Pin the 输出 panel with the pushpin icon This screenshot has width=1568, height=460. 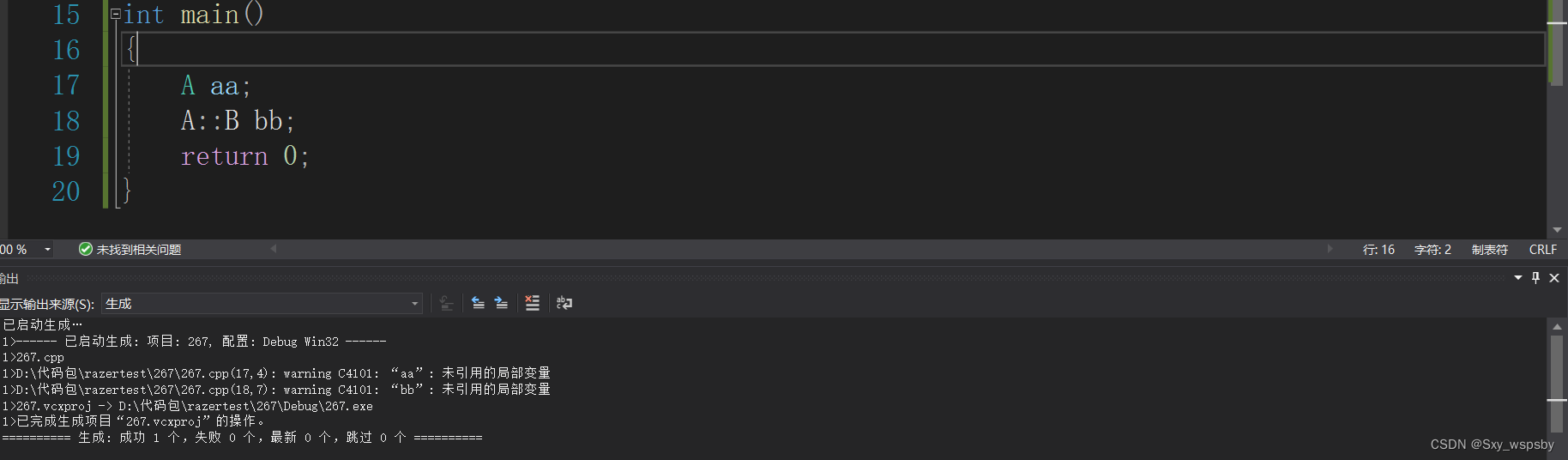click(1535, 277)
